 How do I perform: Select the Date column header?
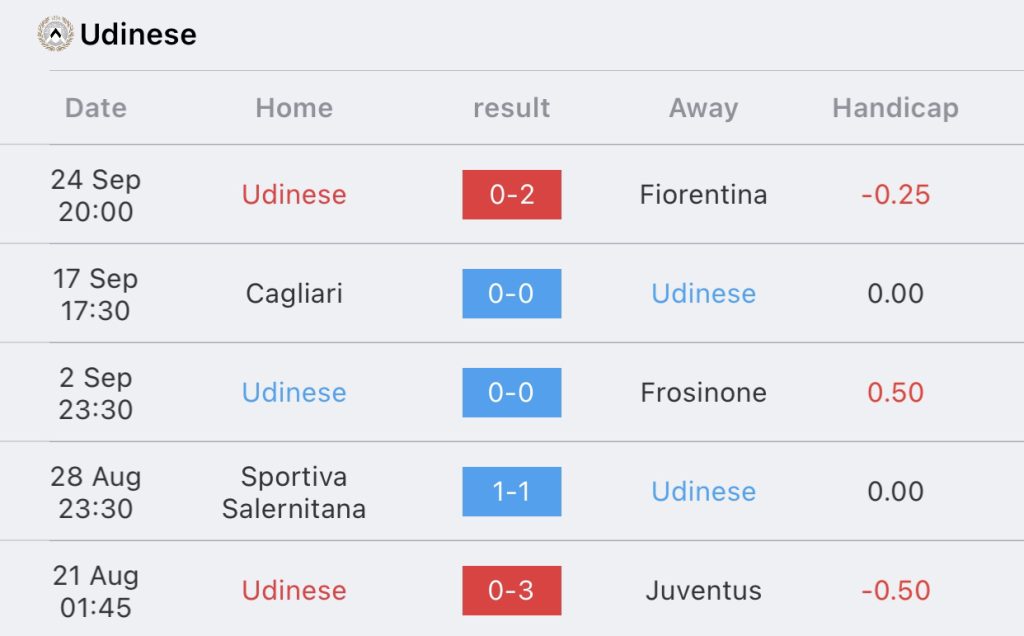coord(96,108)
